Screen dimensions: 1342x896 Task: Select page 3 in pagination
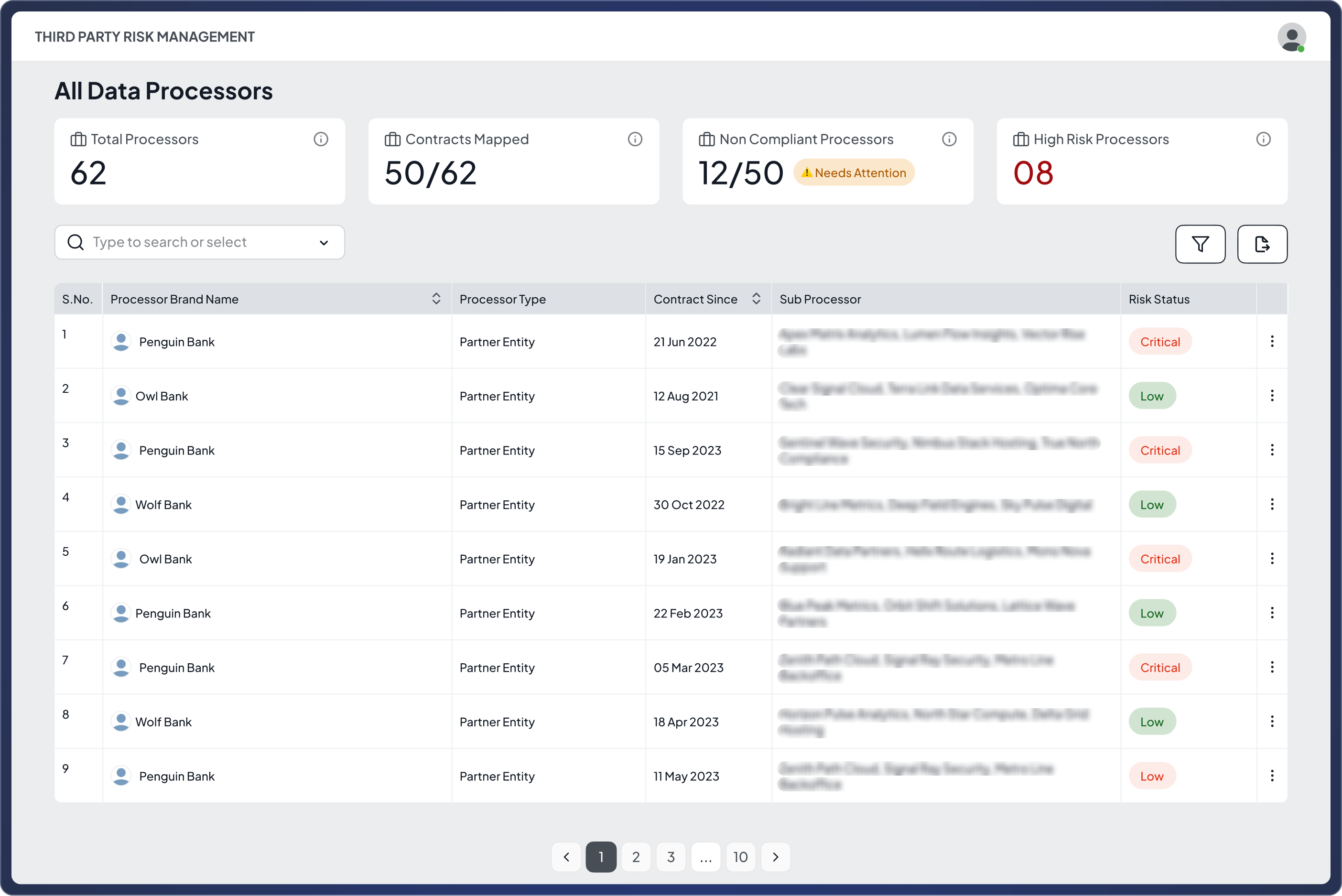tap(671, 856)
